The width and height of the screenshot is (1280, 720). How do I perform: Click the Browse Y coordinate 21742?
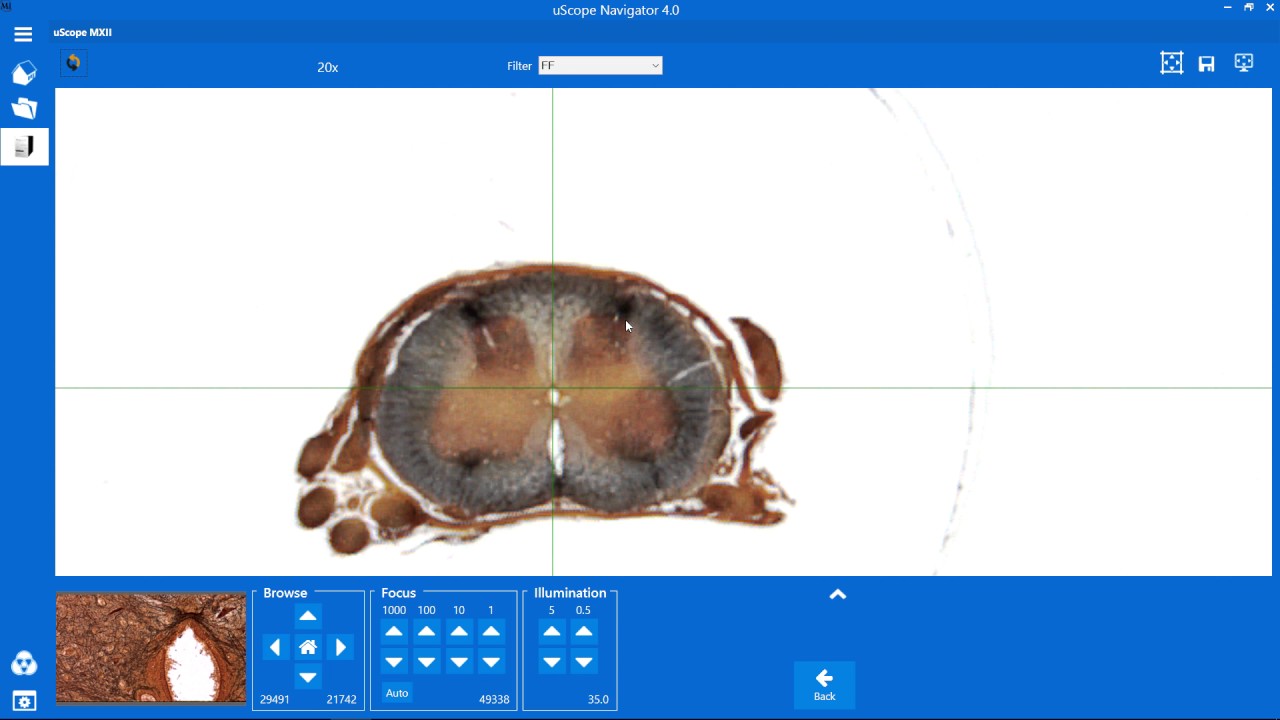pos(341,700)
